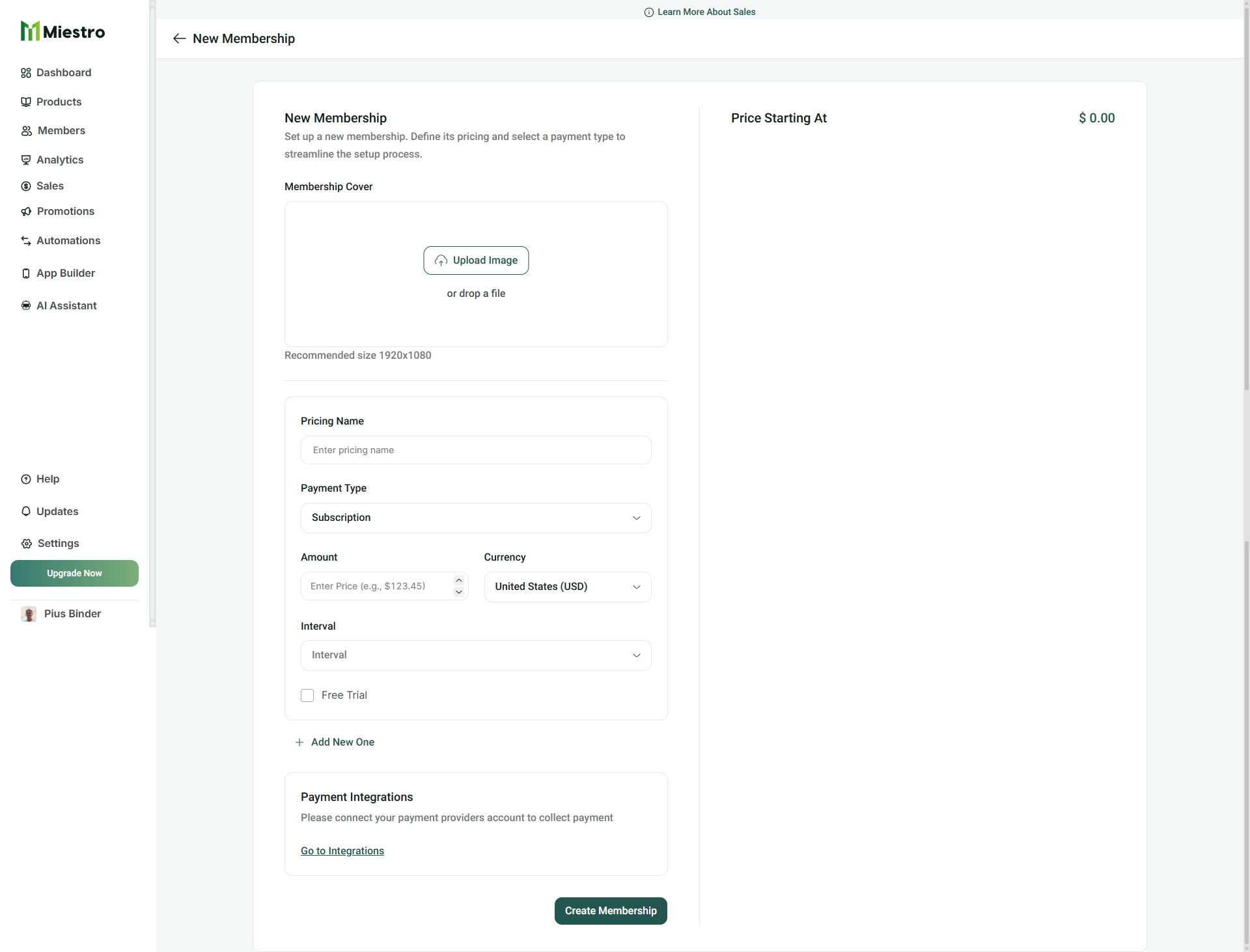Click the plus icon for Add New One
The width and height of the screenshot is (1250, 952).
299,742
